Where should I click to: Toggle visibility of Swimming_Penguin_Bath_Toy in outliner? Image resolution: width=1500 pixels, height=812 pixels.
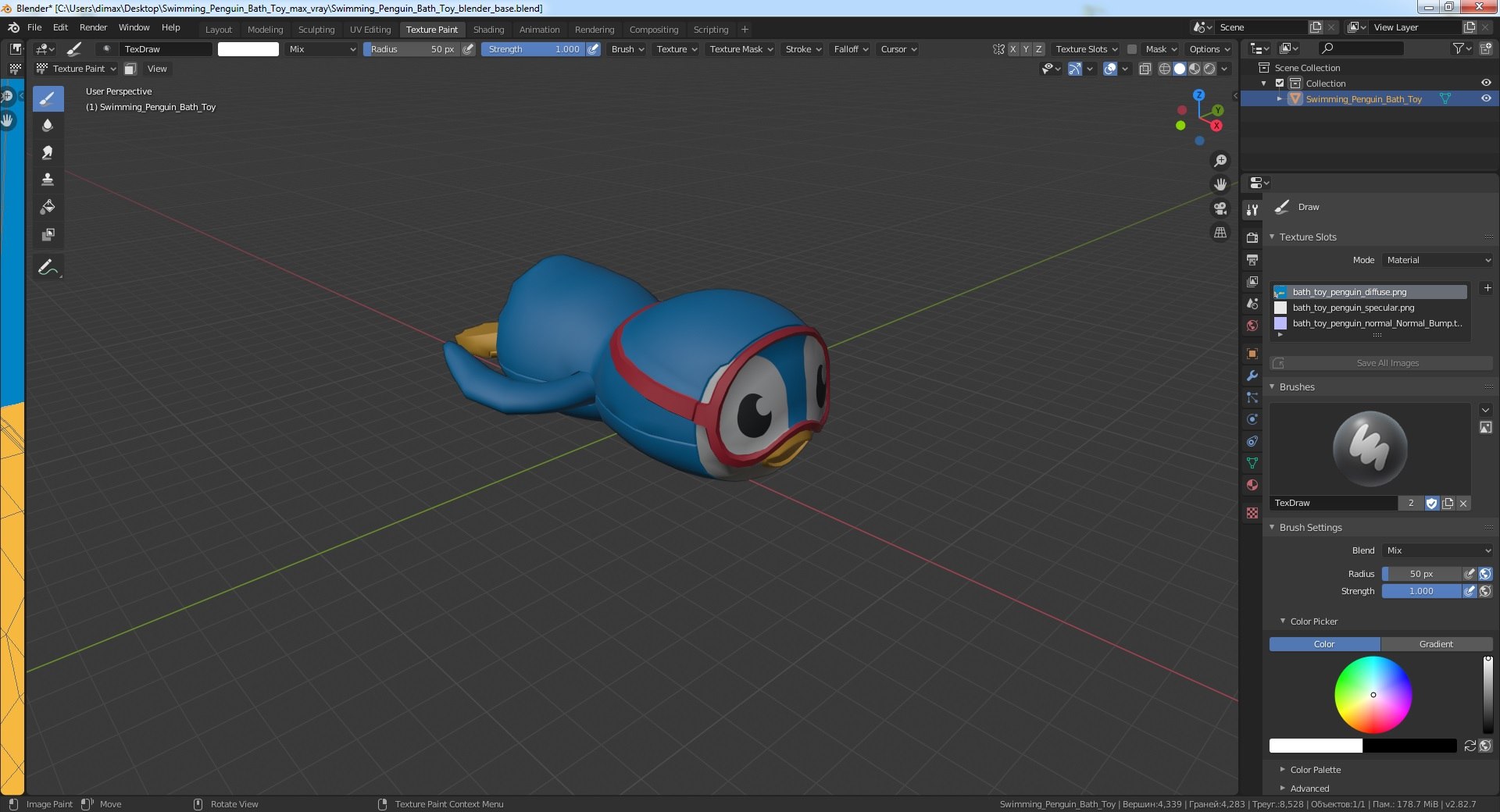point(1486,98)
